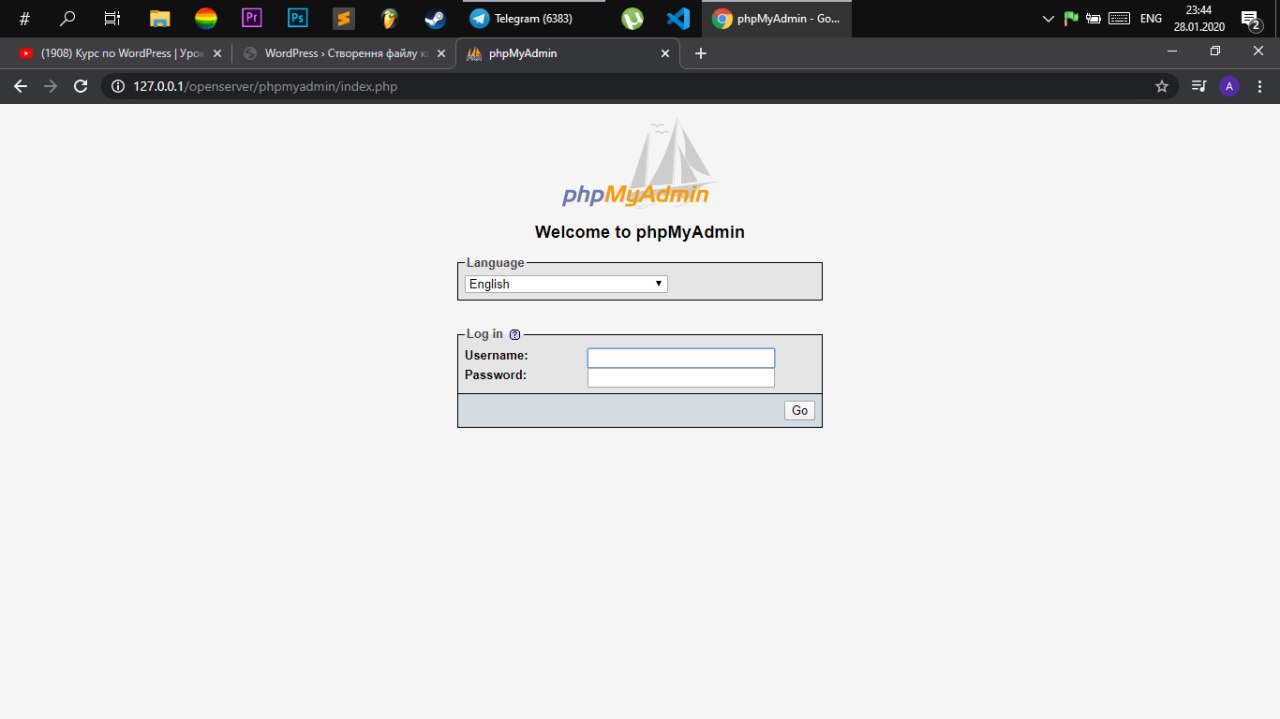The width and height of the screenshot is (1280, 719).
Task: Open Visual Studio Code from taskbar
Action: pyautogui.click(x=678, y=18)
